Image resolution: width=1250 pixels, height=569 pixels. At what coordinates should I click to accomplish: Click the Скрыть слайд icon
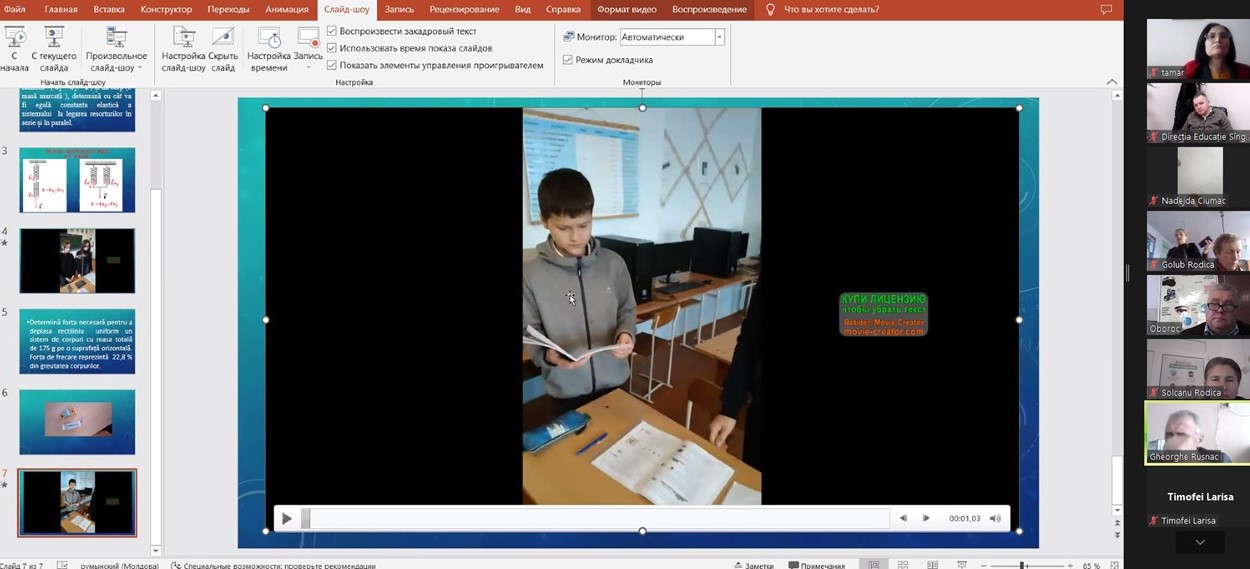click(223, 39)
